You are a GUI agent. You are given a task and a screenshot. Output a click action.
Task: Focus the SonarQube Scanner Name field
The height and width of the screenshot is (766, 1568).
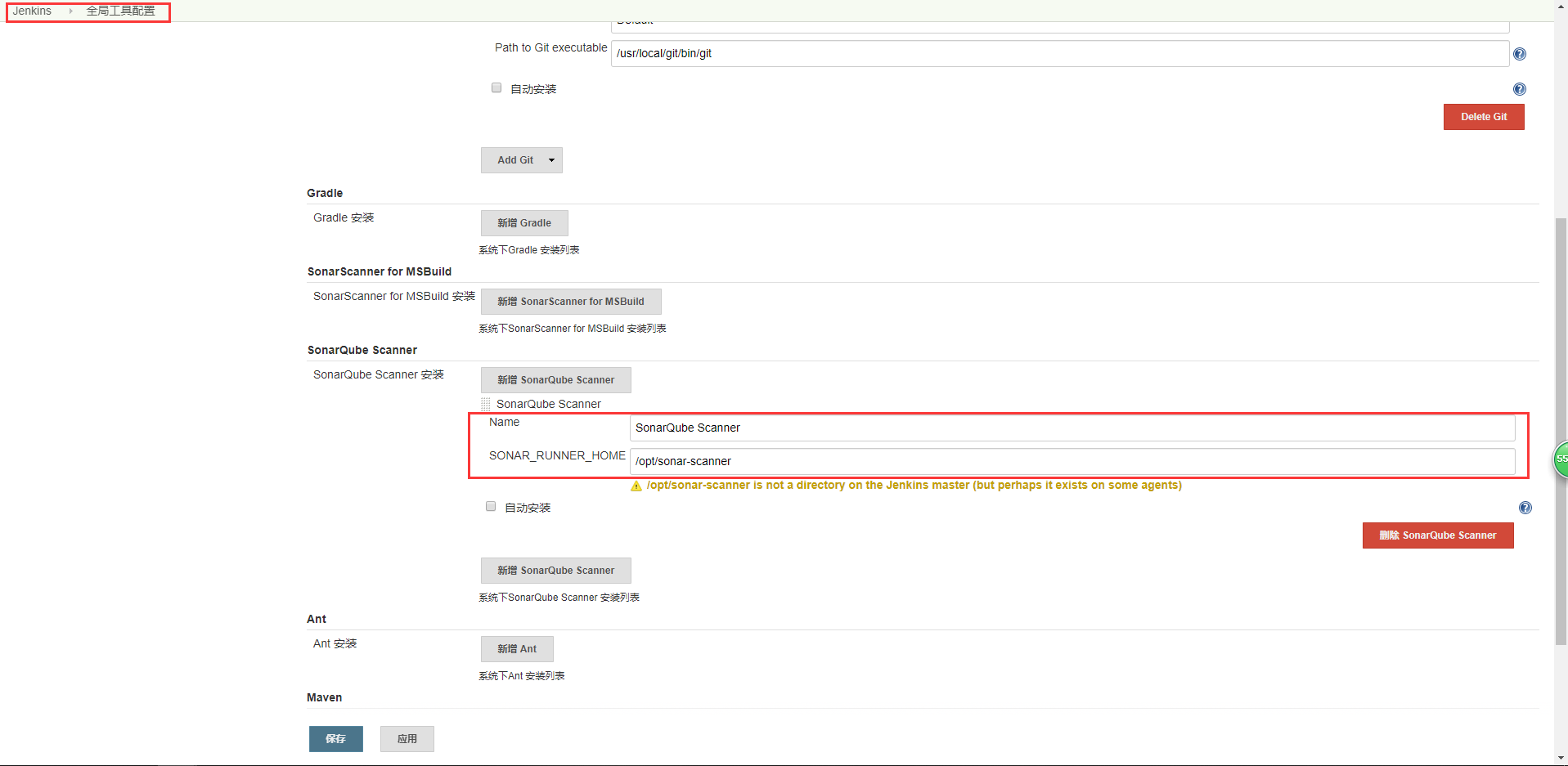[x=1072, y=428]
